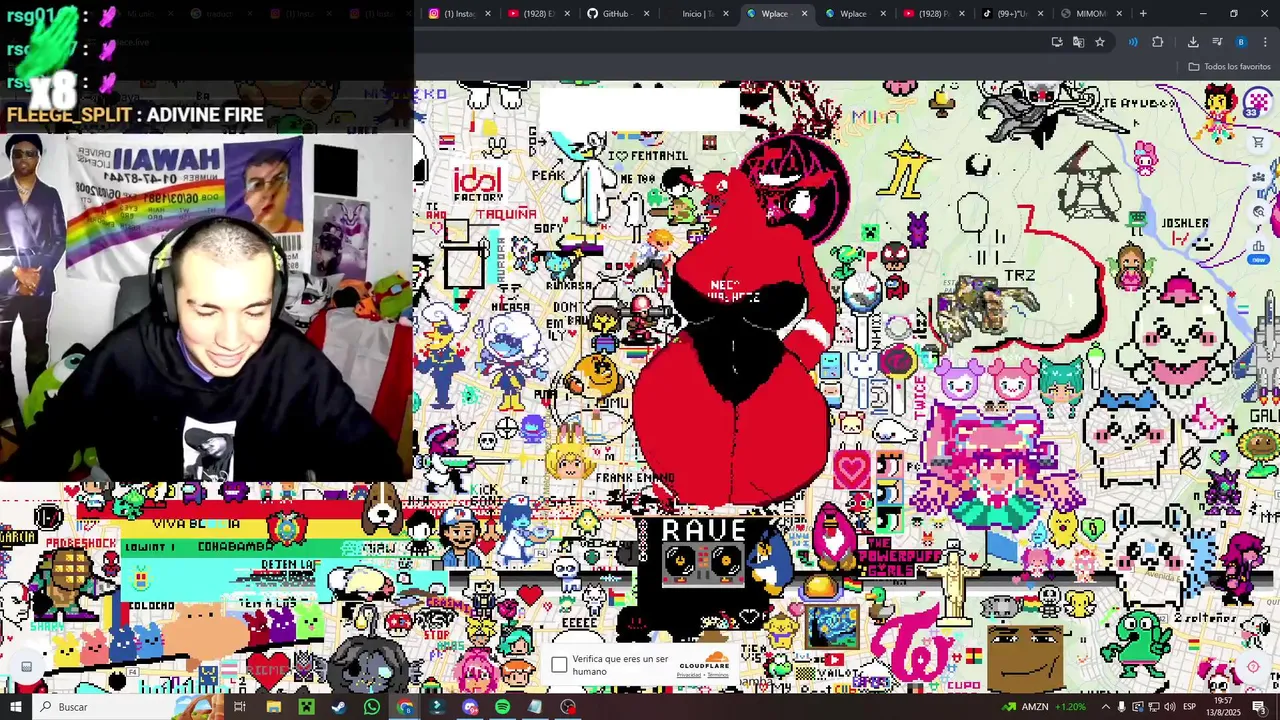Open the media controls icon
This screenshot has height=720, width=1280.
(x=1217, y=42)
